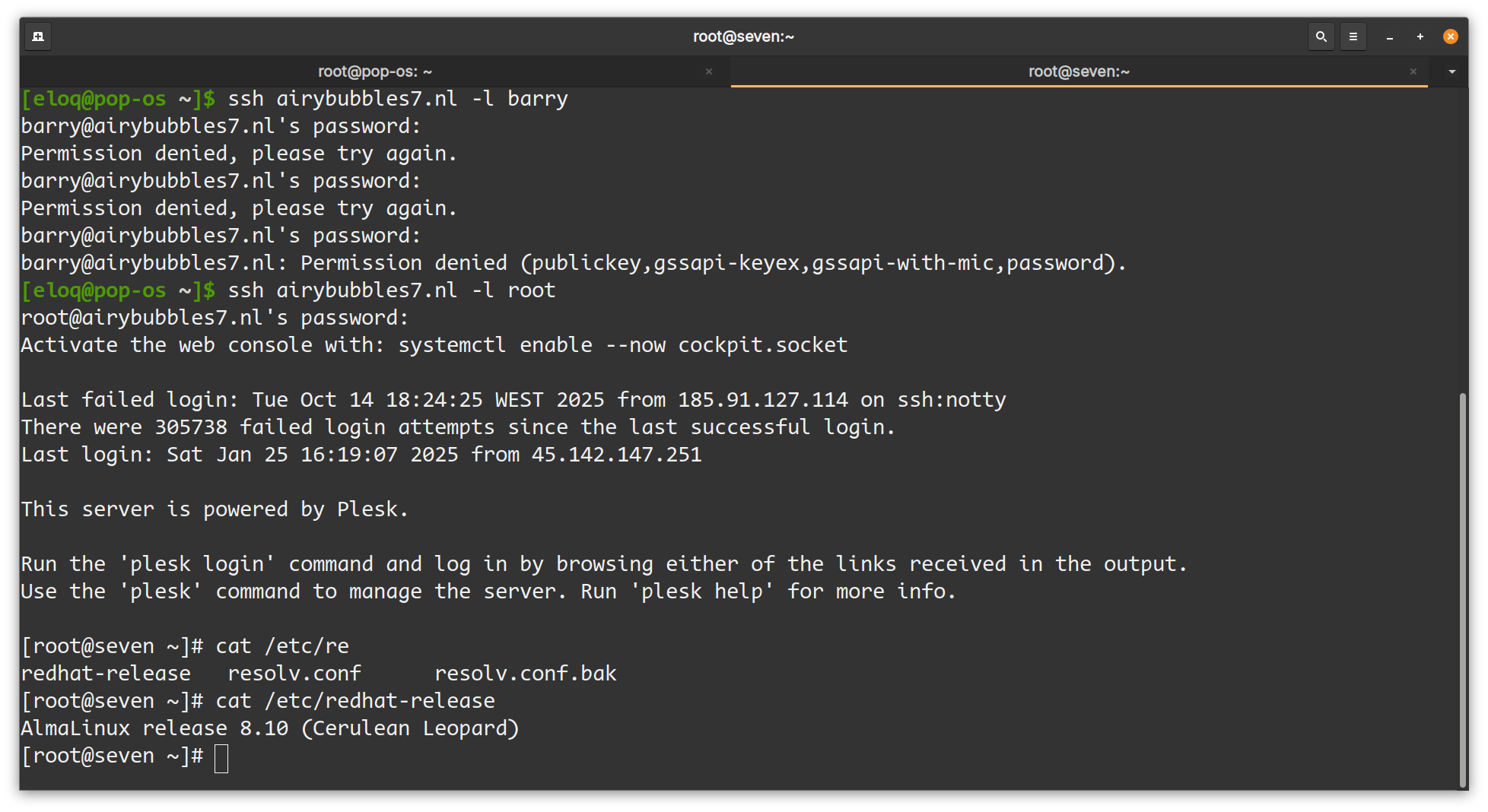Close the terminal with the orange button
The height and width of the screenshot is (812, 1488).
(x=1451, y=36)
